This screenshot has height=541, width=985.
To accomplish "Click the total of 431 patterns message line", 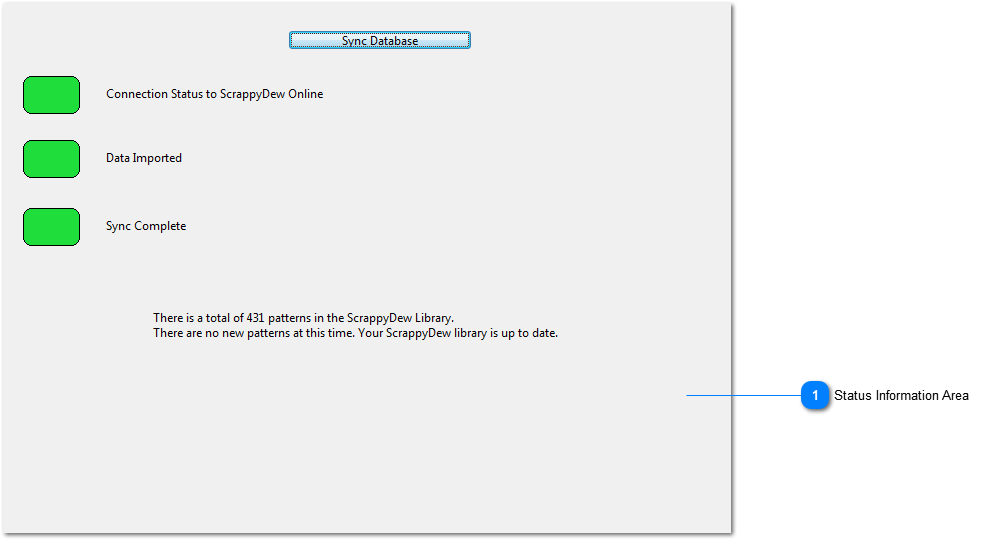I will click(x=303, y=318).
